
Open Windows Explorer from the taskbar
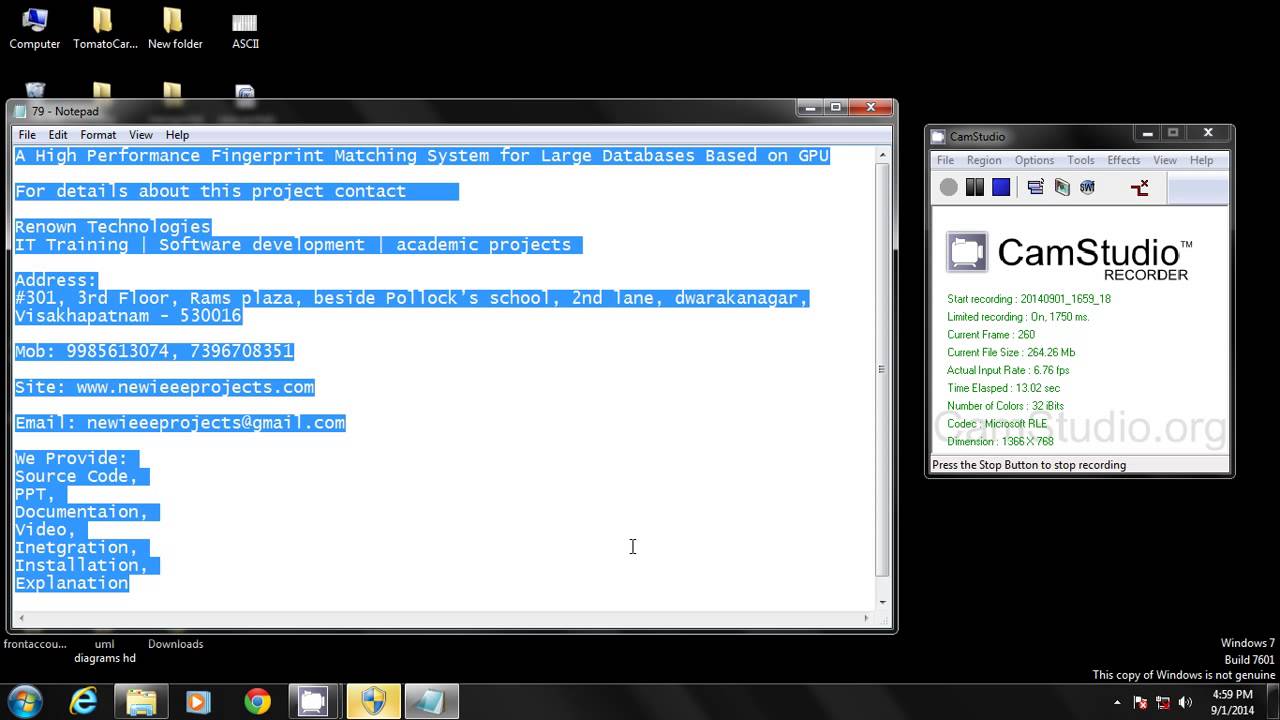(x=142, y=702)
